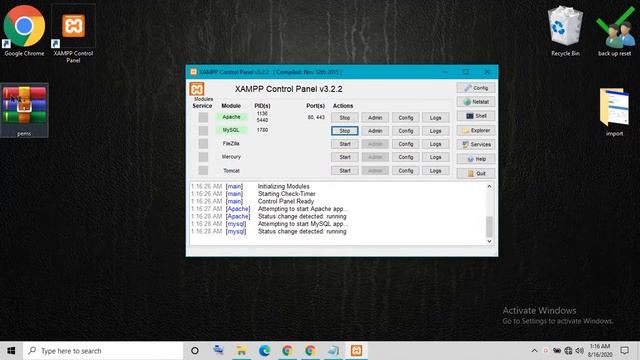Switch to XAMPP taskbar button
This screenshot has width=640, height=360.
[356, 351]
